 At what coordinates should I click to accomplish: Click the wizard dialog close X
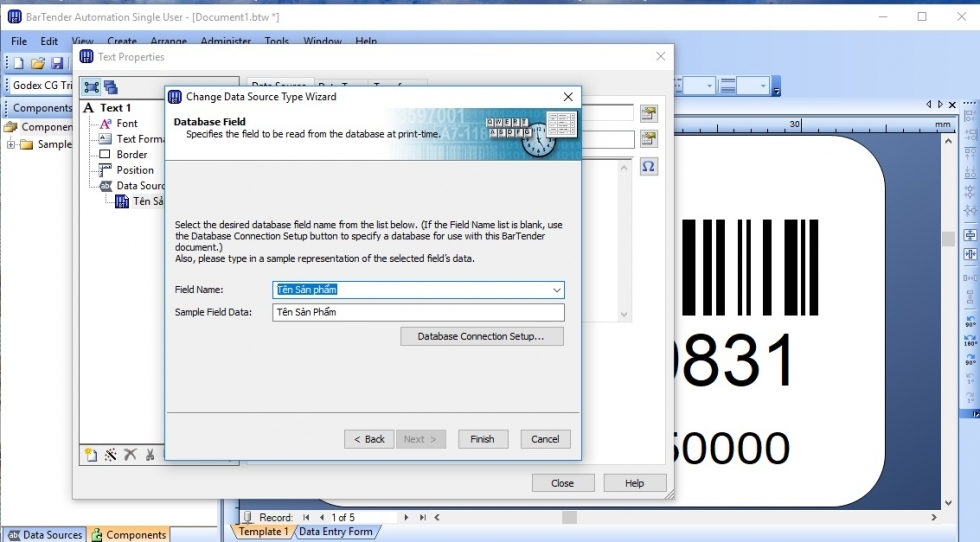click(x=568, y=97)
